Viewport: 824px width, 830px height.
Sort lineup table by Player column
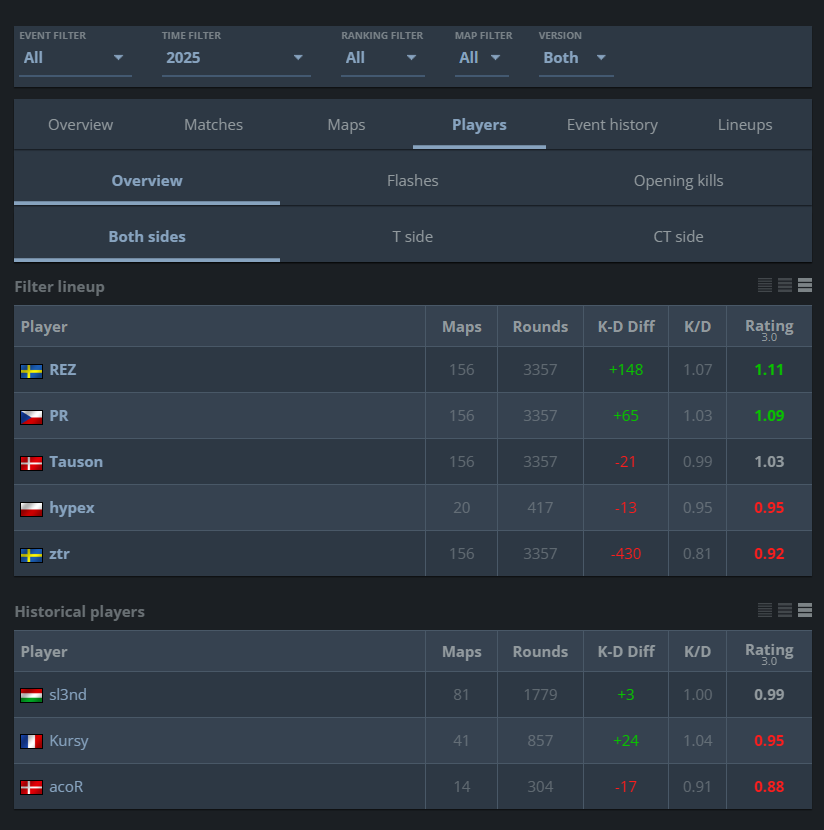point(220,327)
